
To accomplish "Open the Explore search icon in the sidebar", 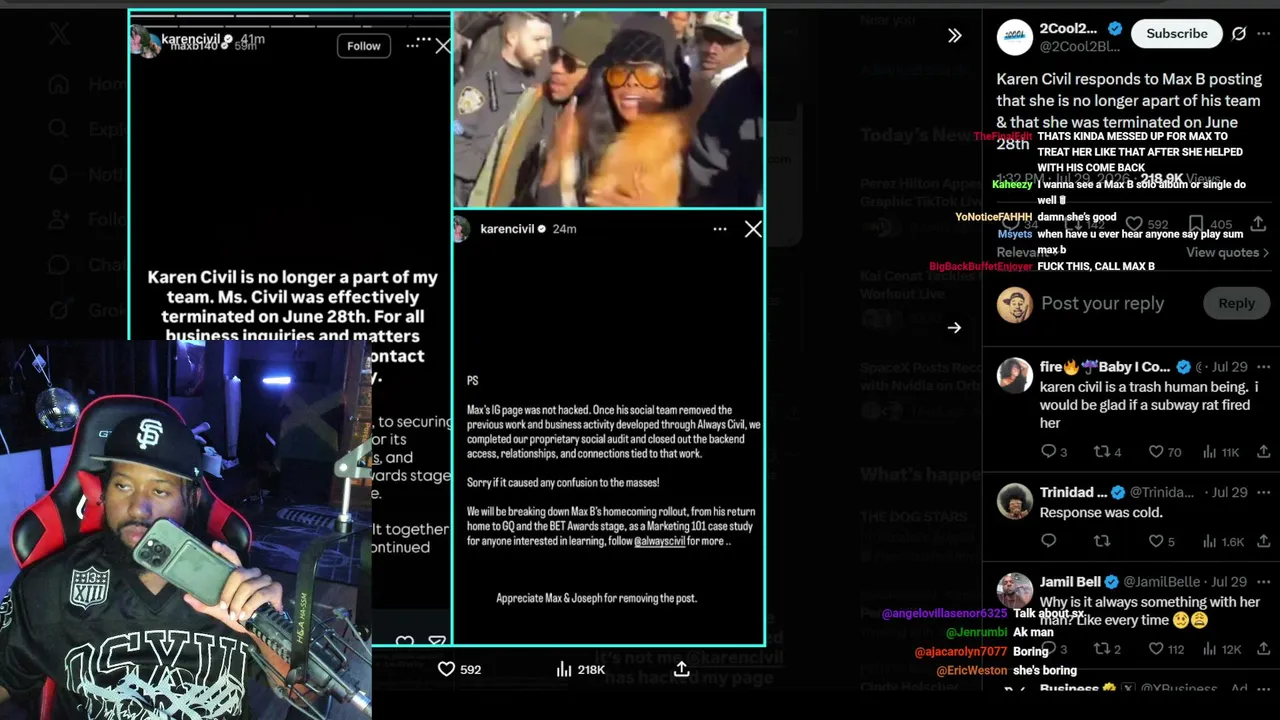I will [x=59, y=129].
